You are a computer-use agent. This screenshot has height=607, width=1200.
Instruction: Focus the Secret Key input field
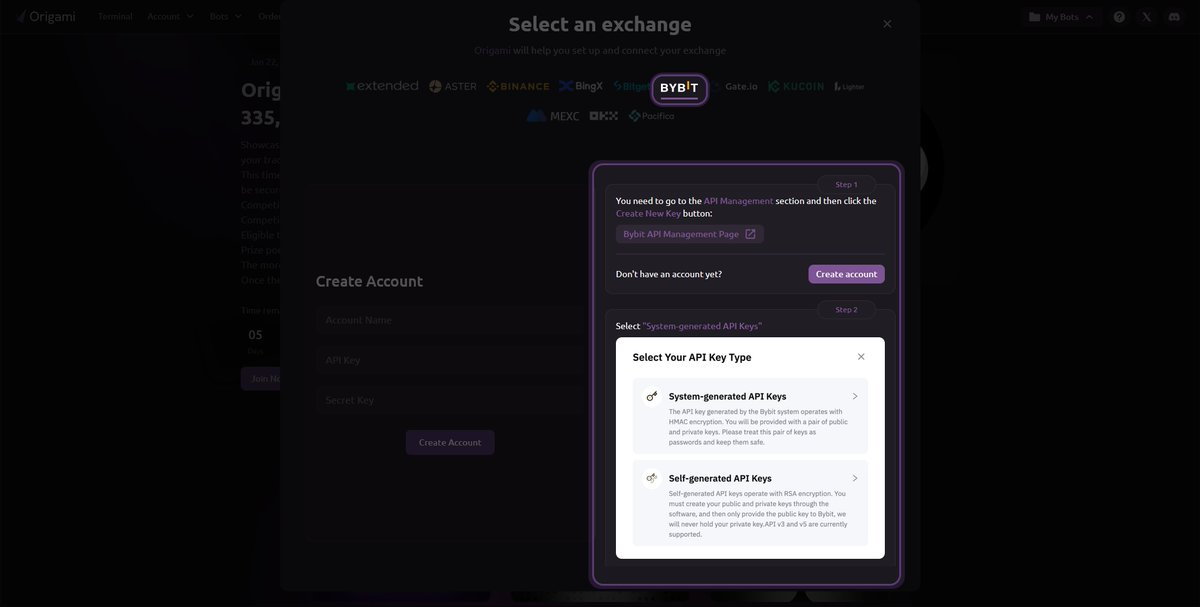450,400
